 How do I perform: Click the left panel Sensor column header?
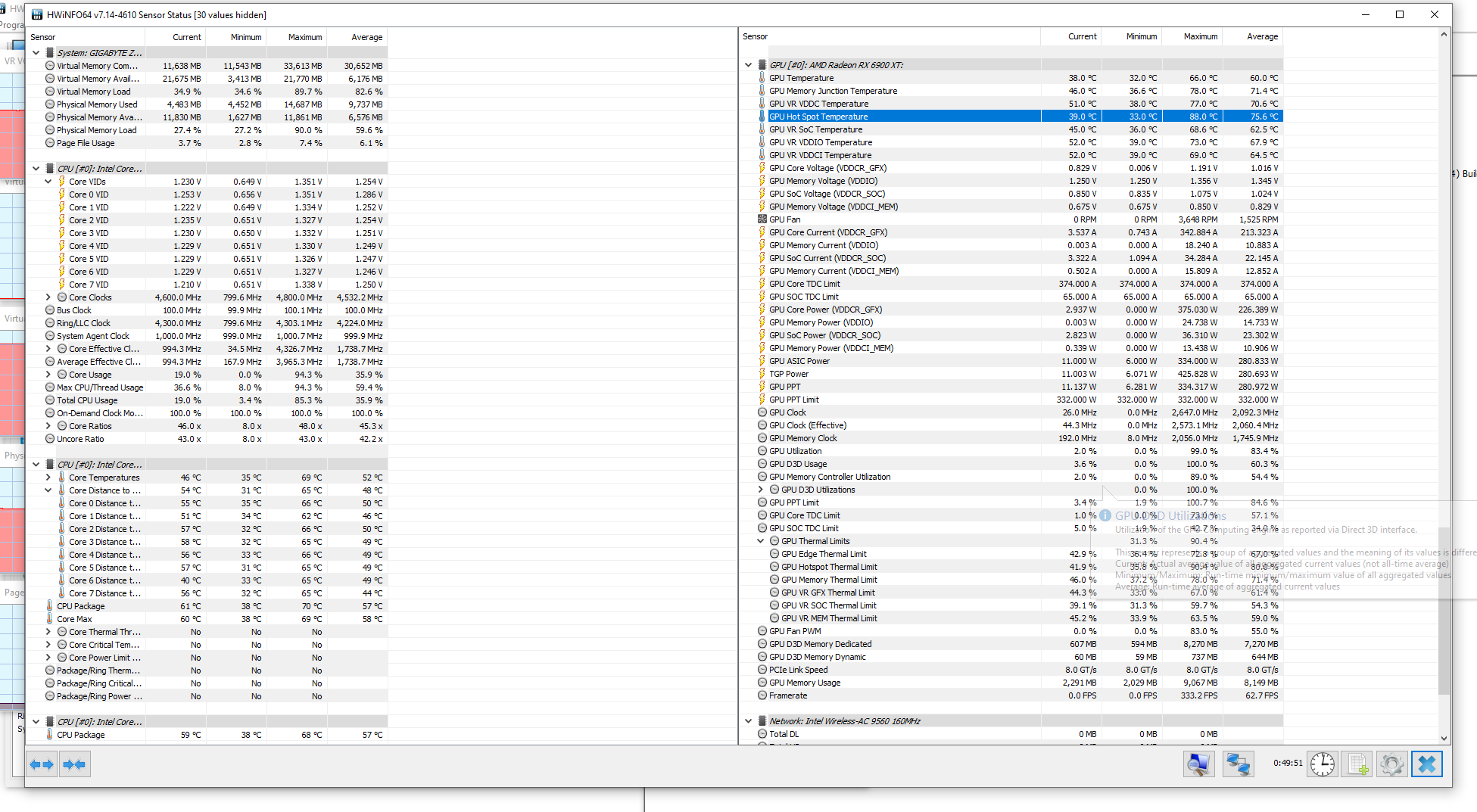click(x=85, y=37)
